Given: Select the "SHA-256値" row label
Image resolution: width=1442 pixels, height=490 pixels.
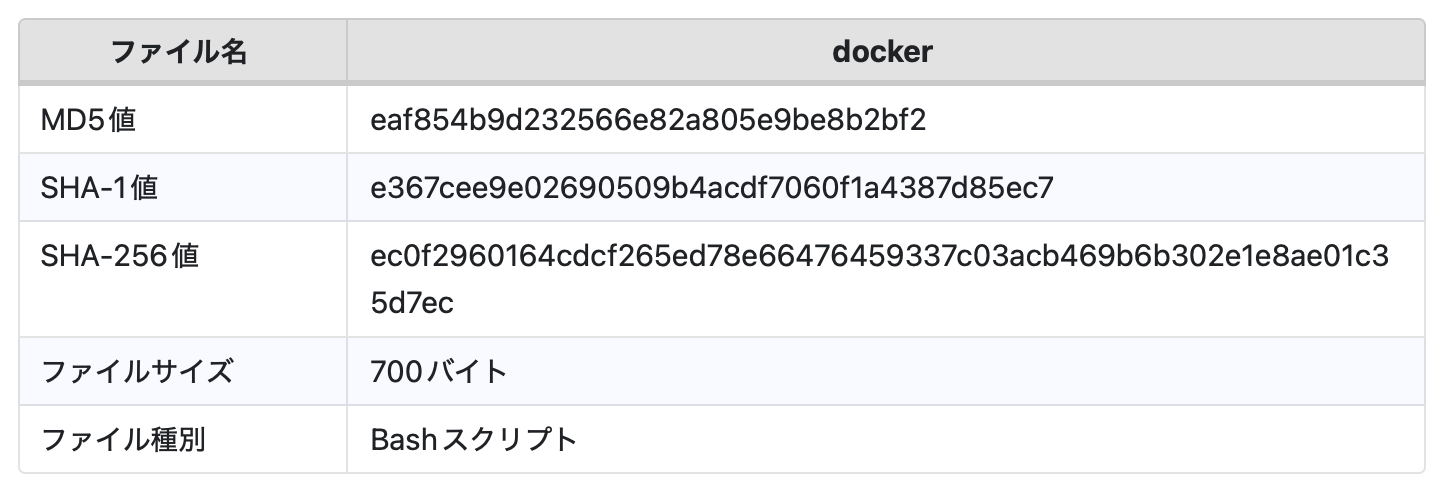Looking at the screenshot, I should (x=120, y=256).
